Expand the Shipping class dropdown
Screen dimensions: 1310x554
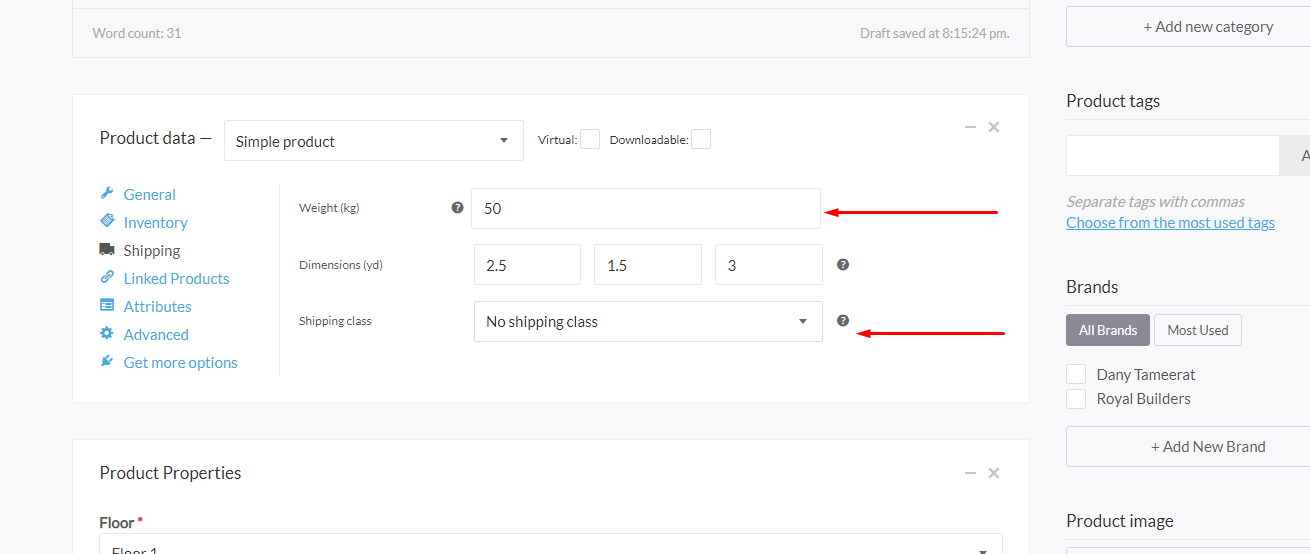click(x=648, y=322)
